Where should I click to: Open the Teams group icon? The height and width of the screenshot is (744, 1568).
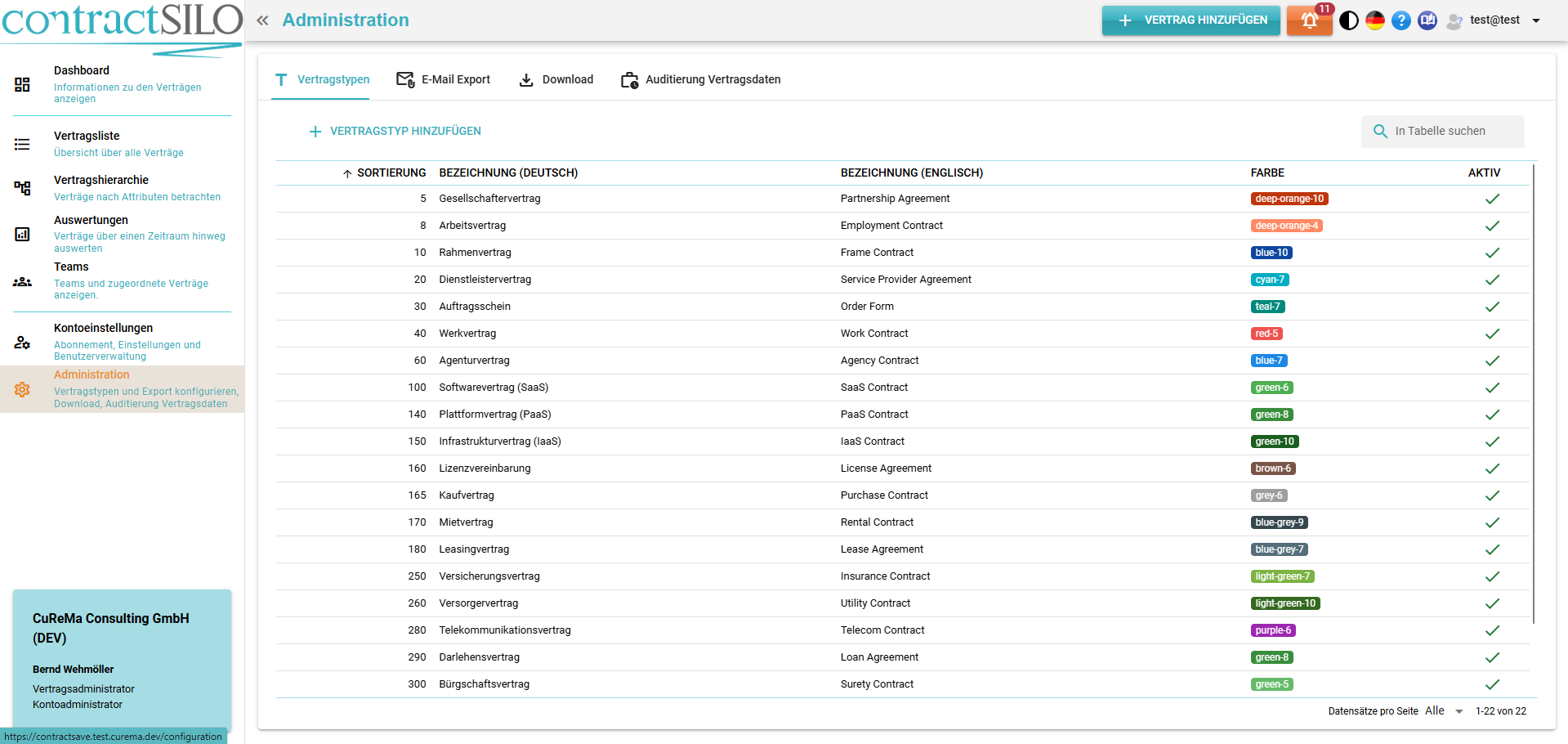(22, 282)
